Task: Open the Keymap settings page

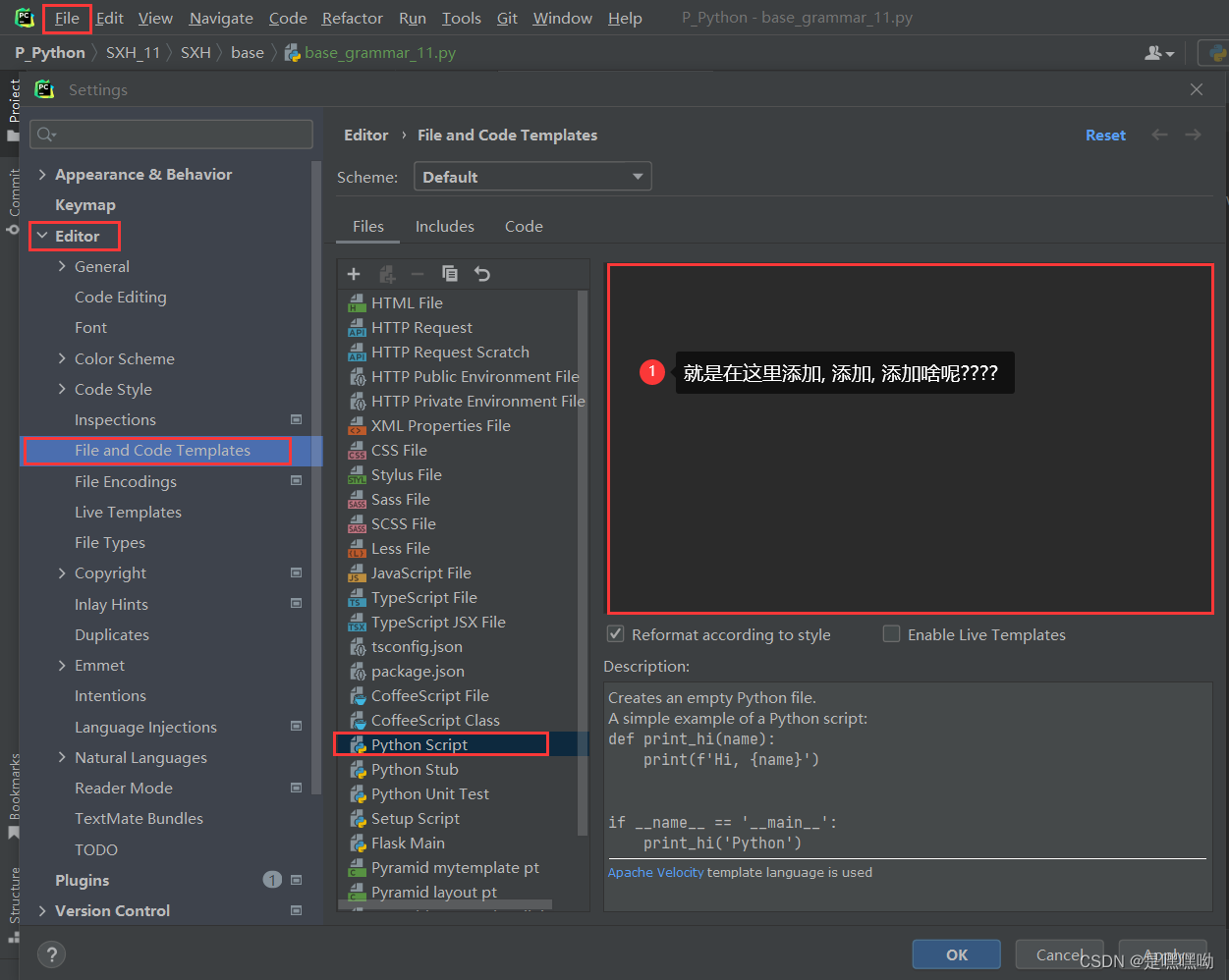Action: (x=85, y=205)
